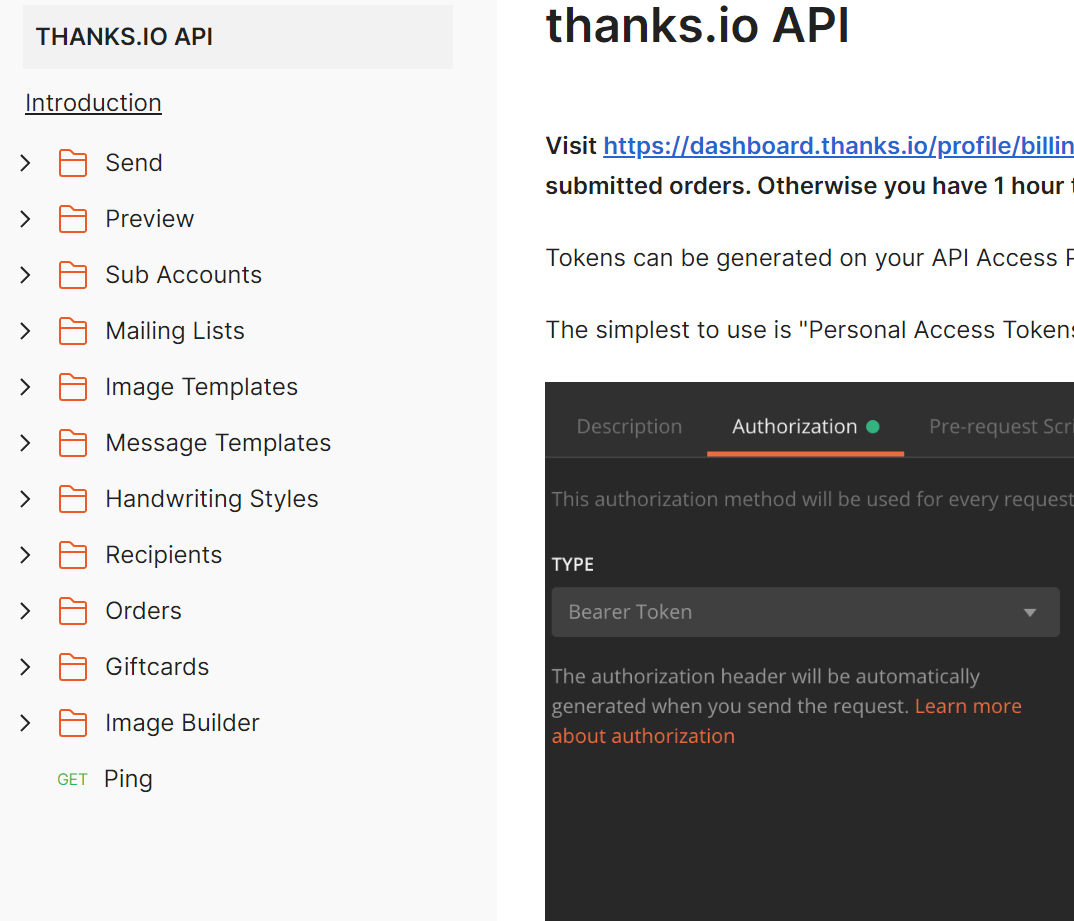Expand the Send folder chevron
Screen dimensions: 1074x921
click(x=25, y=163)
